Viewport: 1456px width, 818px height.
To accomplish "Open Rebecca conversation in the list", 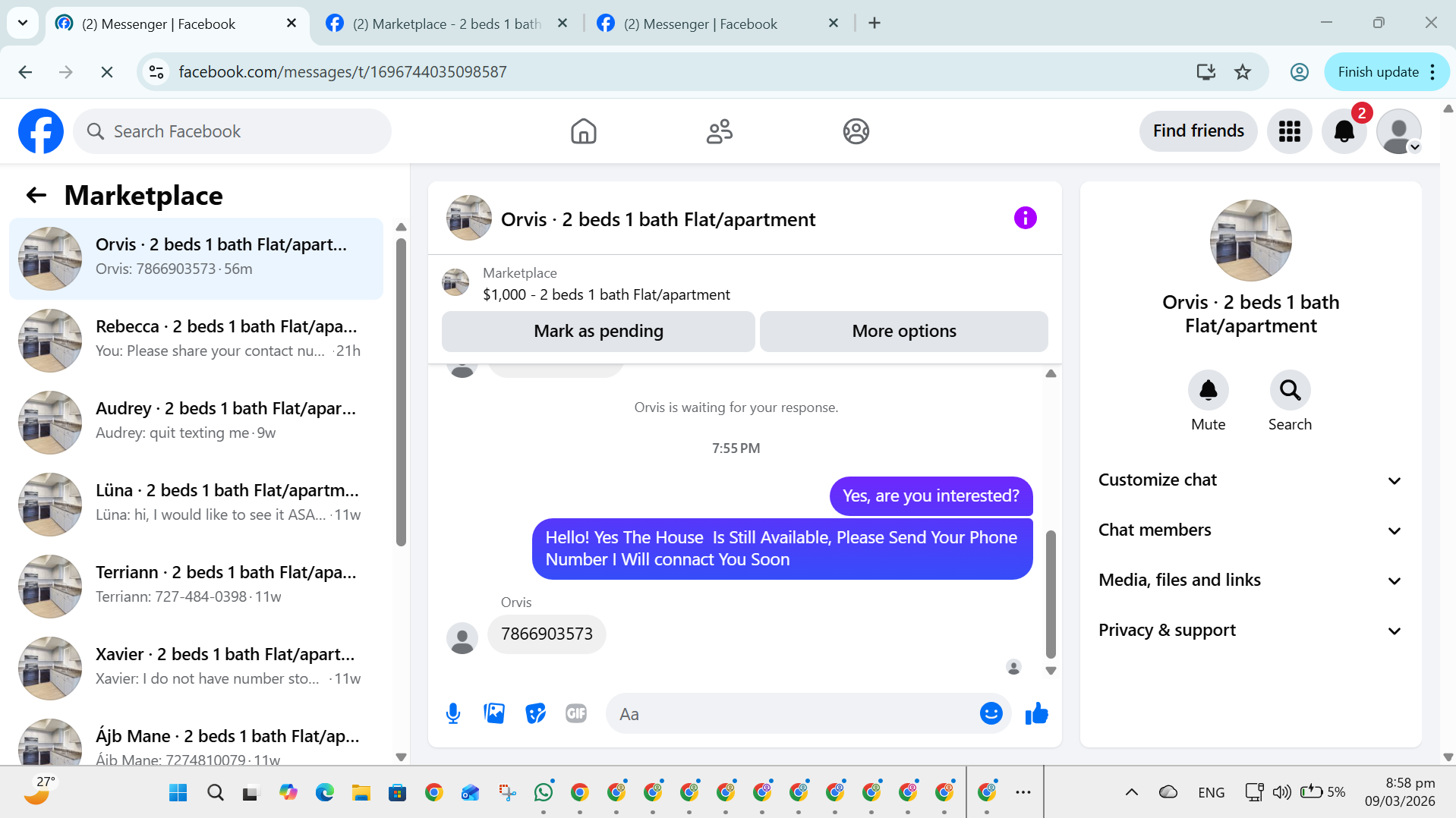I will [x=196, y=340].
